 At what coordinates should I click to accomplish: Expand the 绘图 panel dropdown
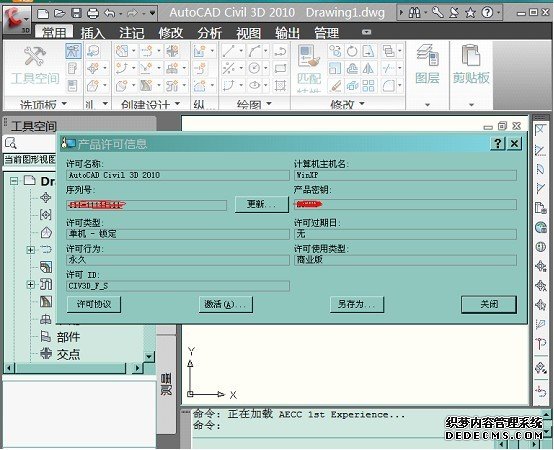click(269, 103)
